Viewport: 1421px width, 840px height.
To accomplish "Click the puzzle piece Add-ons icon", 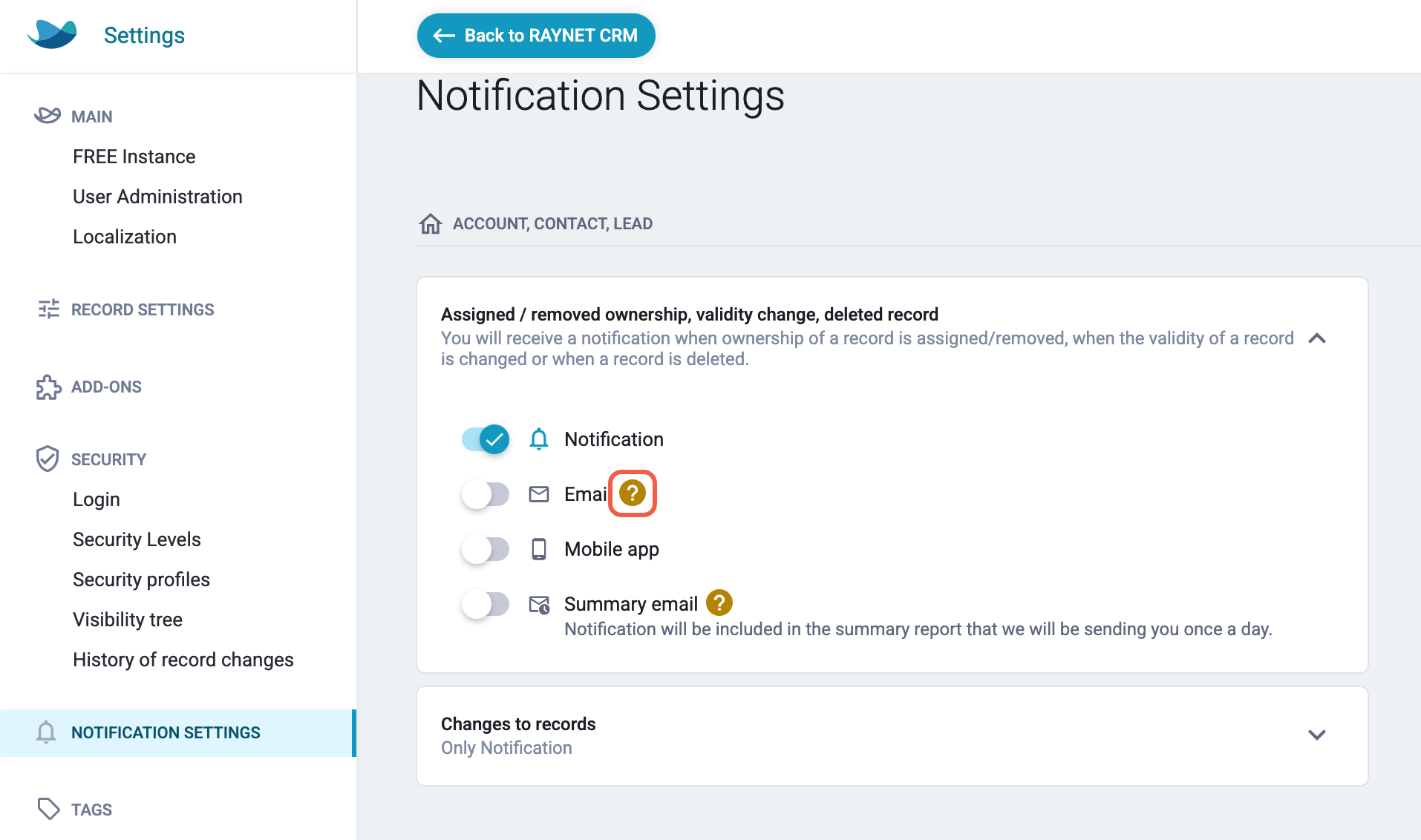I will click(48, 387).
